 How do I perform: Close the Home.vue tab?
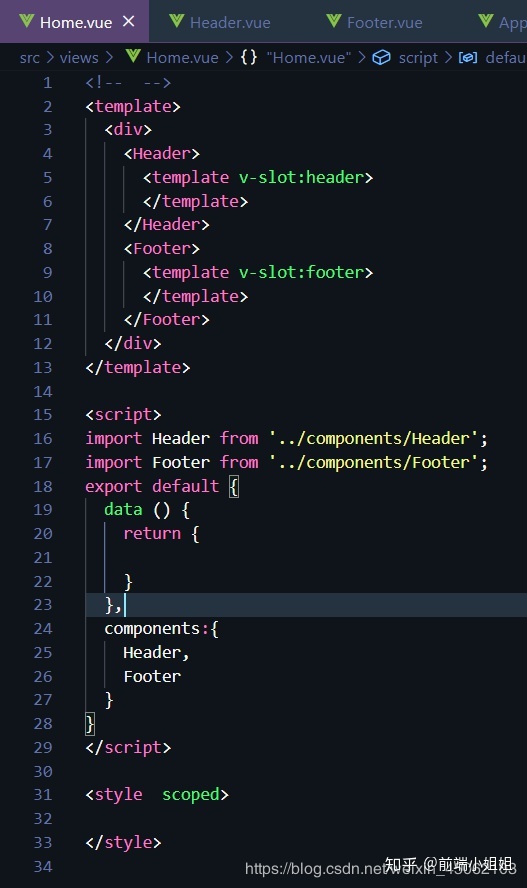(129, 22)
